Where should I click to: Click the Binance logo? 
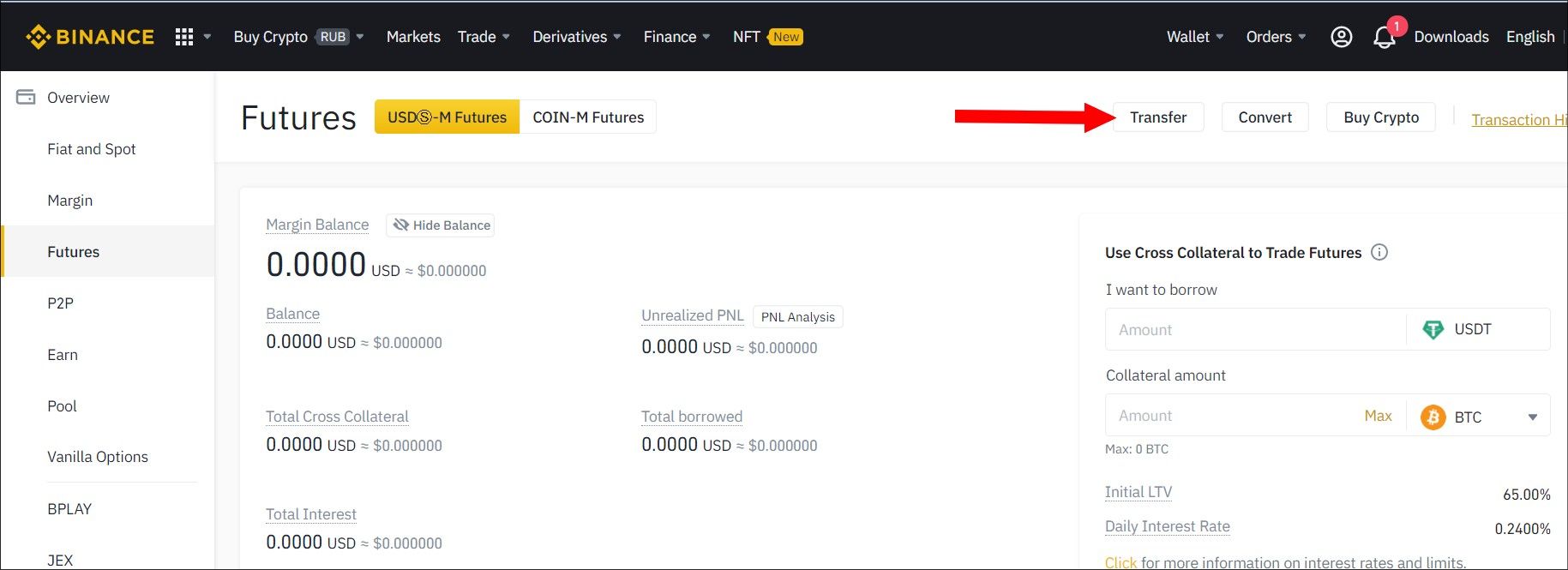tap(90, 37)
